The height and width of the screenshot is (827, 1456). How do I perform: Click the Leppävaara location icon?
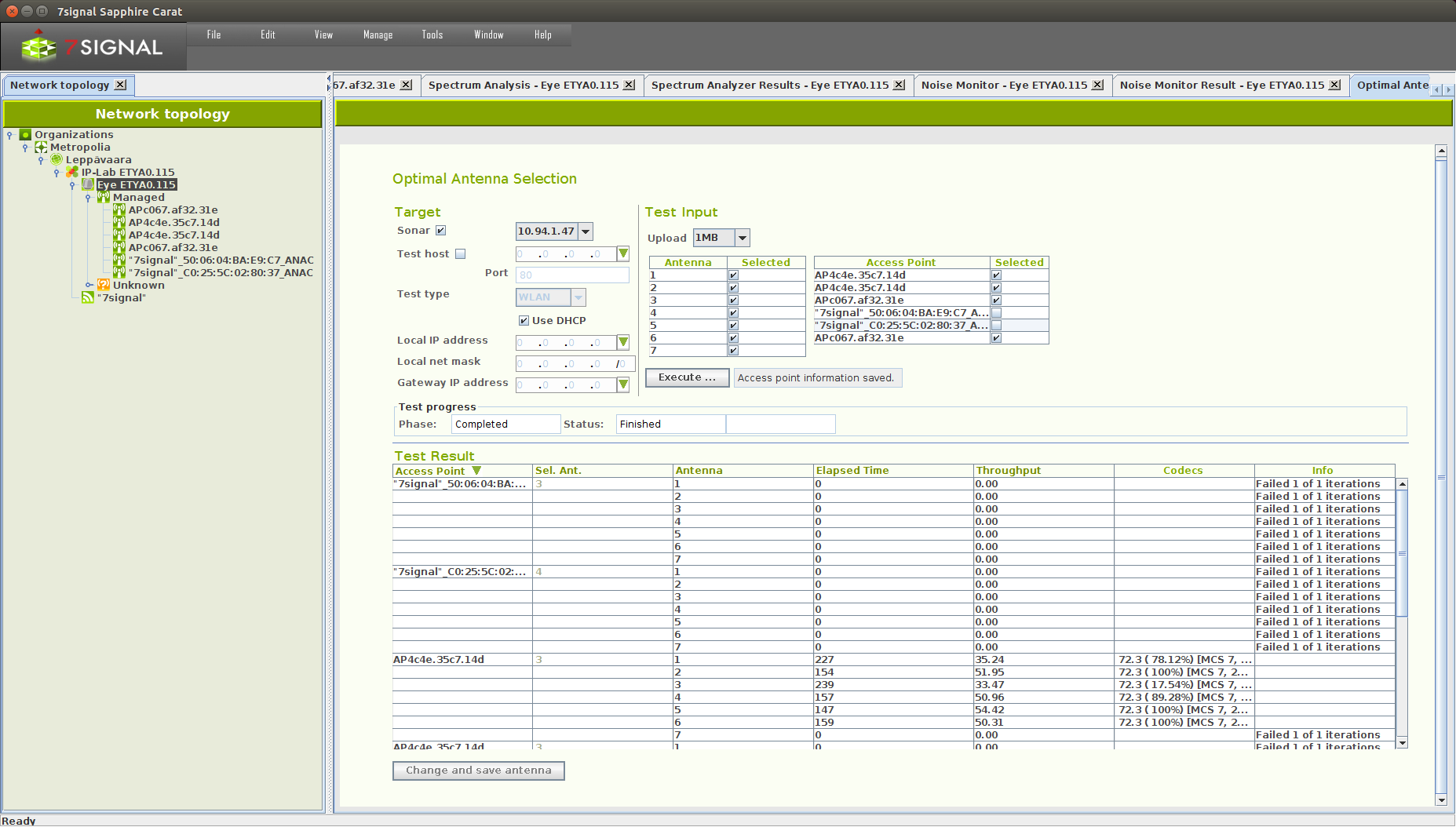(x=57, y=160)
